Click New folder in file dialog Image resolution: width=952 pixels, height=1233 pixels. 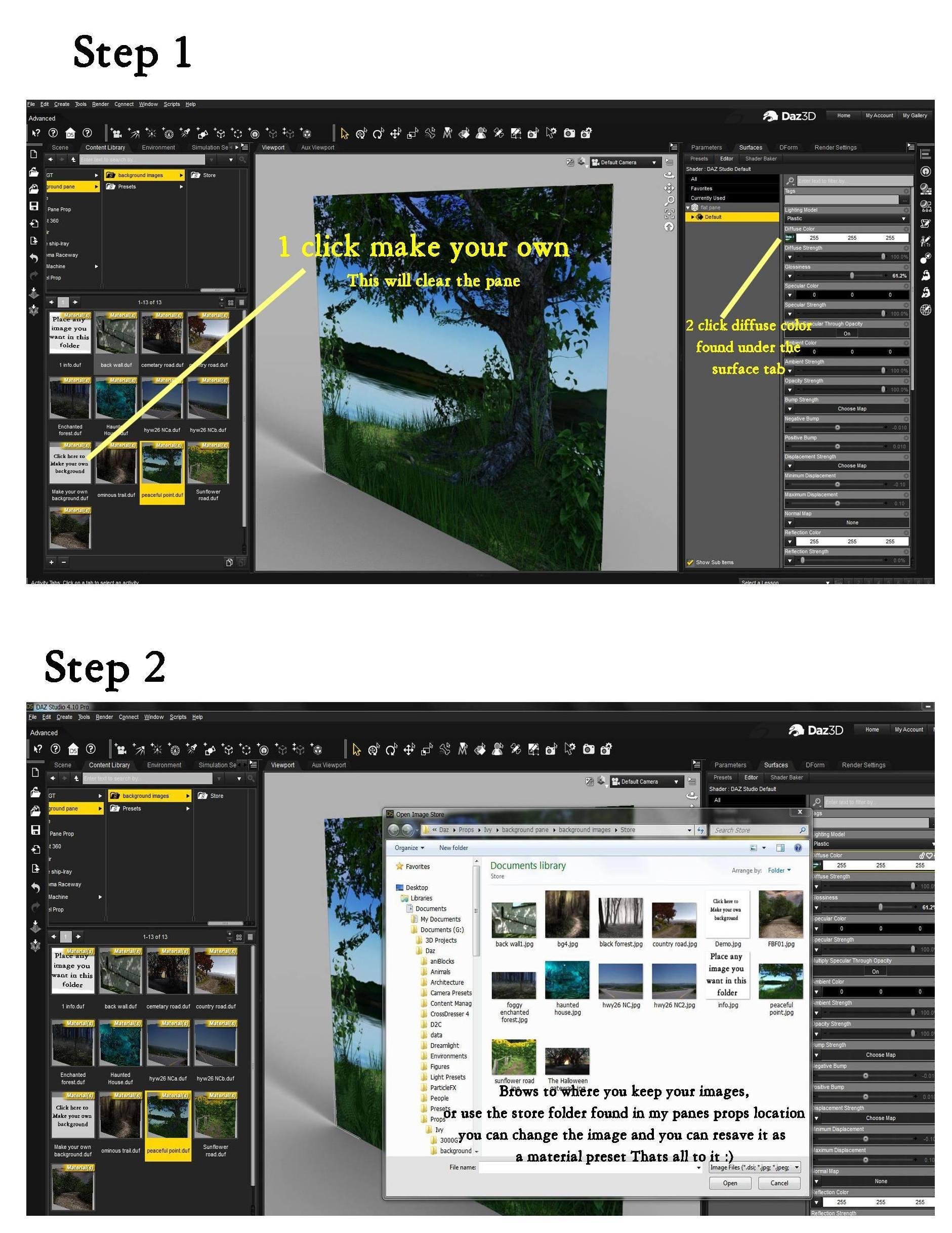pyautogui.click(x=453, y=848)
